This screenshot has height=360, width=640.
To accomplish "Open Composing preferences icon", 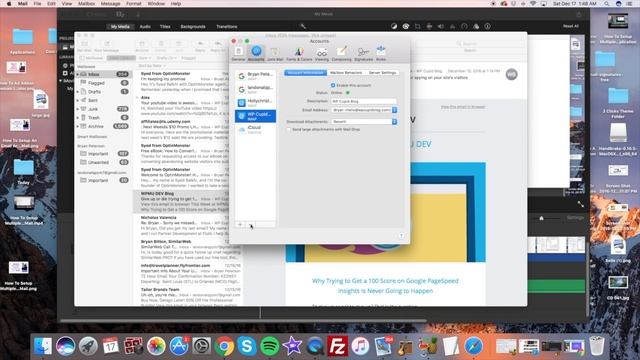I will pyautogui.click(x=341, y=53).
